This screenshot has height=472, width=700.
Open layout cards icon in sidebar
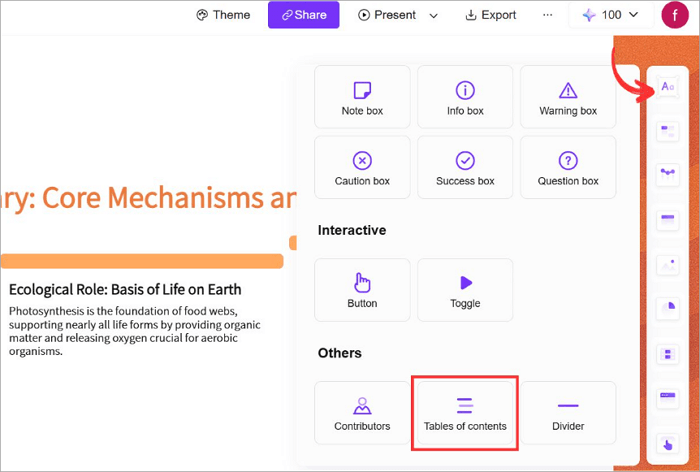tap(667, 132)
